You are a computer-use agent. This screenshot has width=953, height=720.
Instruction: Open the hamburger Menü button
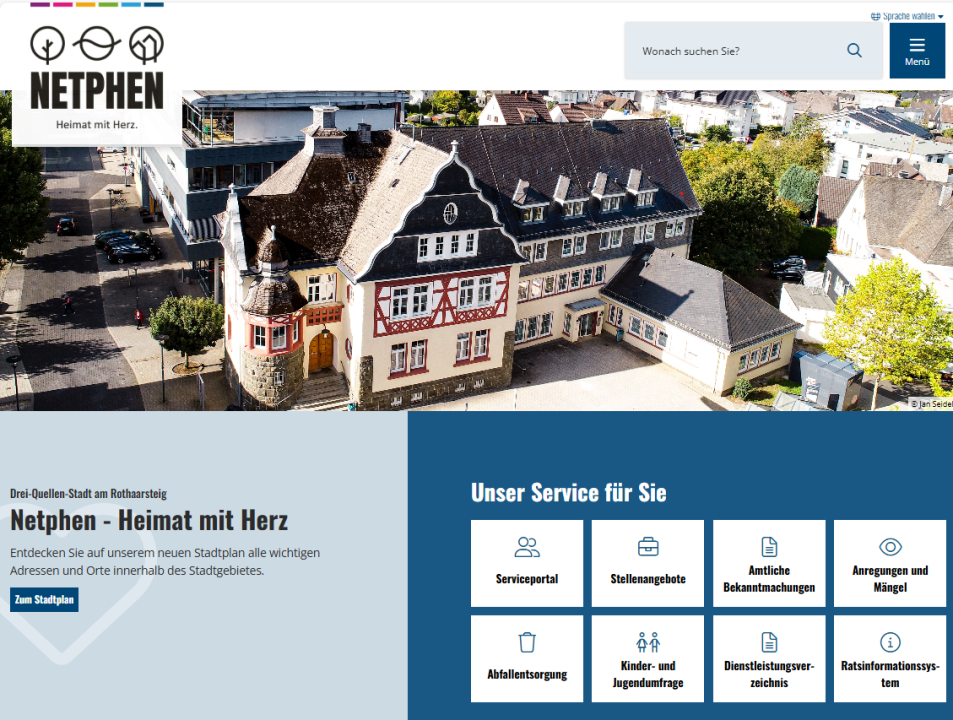pos(917,51)
